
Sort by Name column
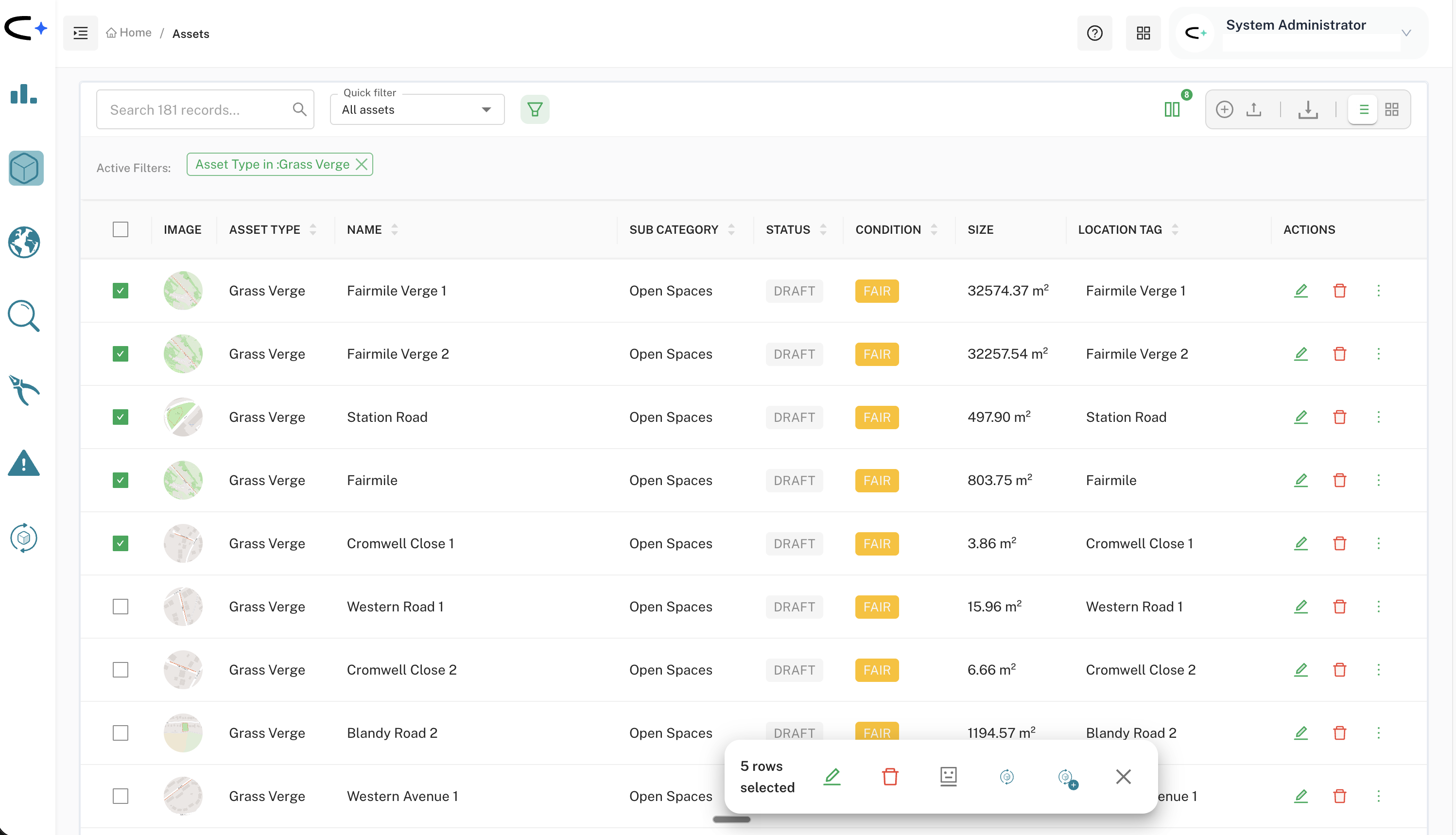pos(395,229)
